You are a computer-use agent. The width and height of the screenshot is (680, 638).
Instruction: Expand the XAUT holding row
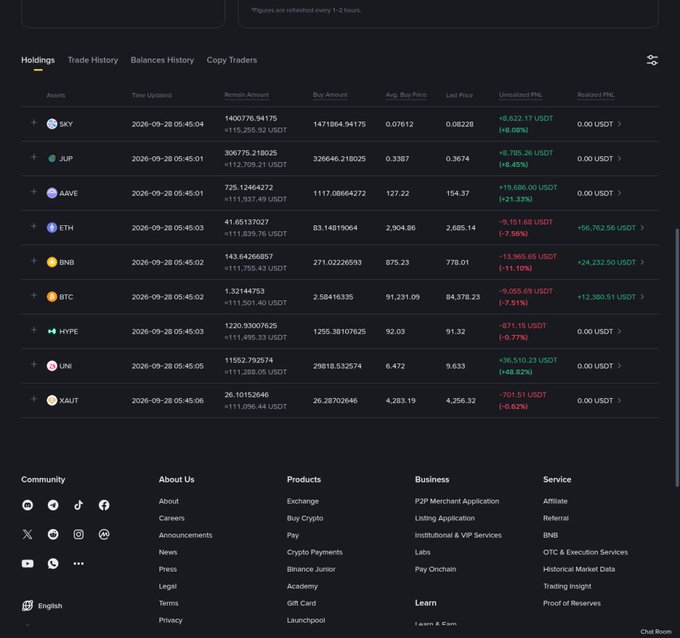pos(33,399)
